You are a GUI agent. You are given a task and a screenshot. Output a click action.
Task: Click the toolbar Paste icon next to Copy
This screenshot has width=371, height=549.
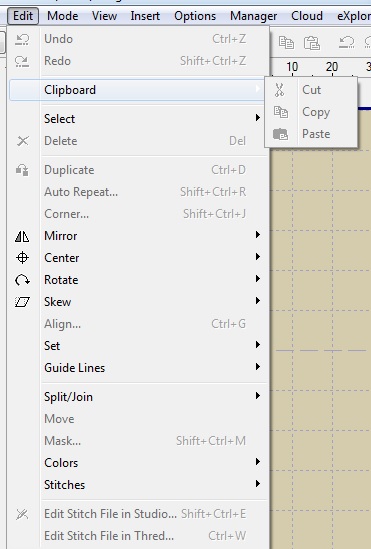[x=312, y=43]
